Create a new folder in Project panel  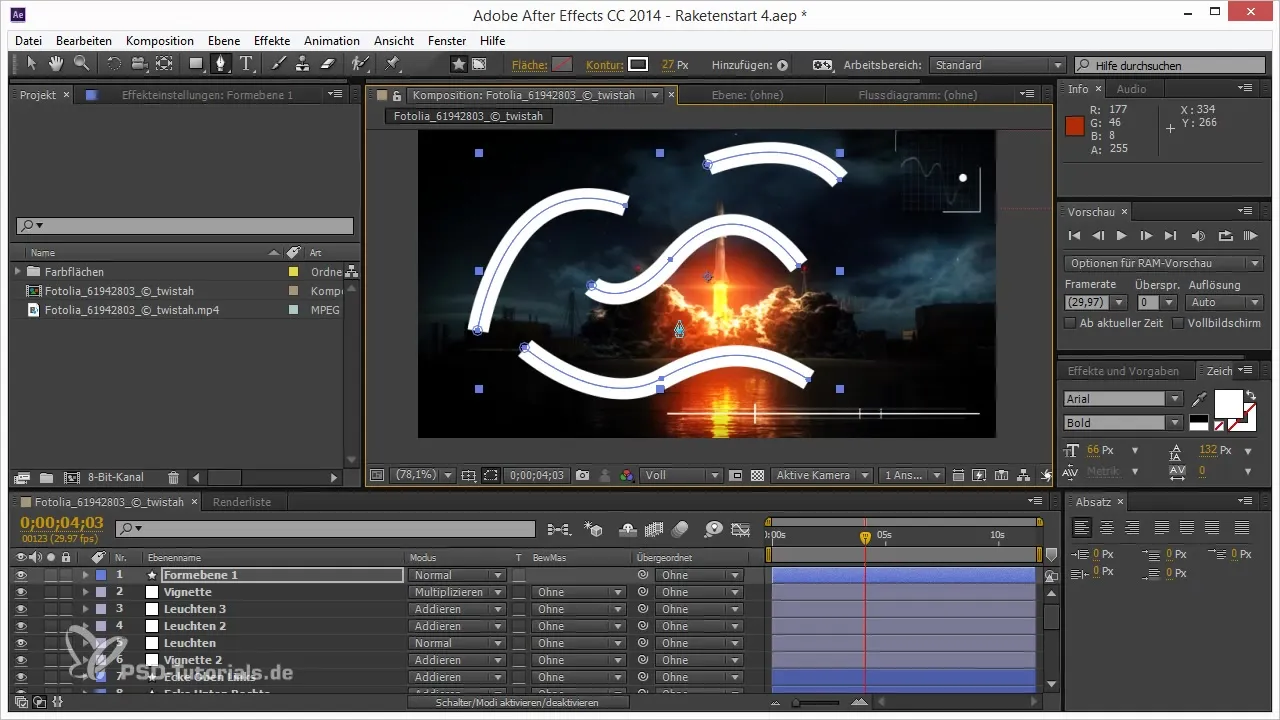click(47, 478)
